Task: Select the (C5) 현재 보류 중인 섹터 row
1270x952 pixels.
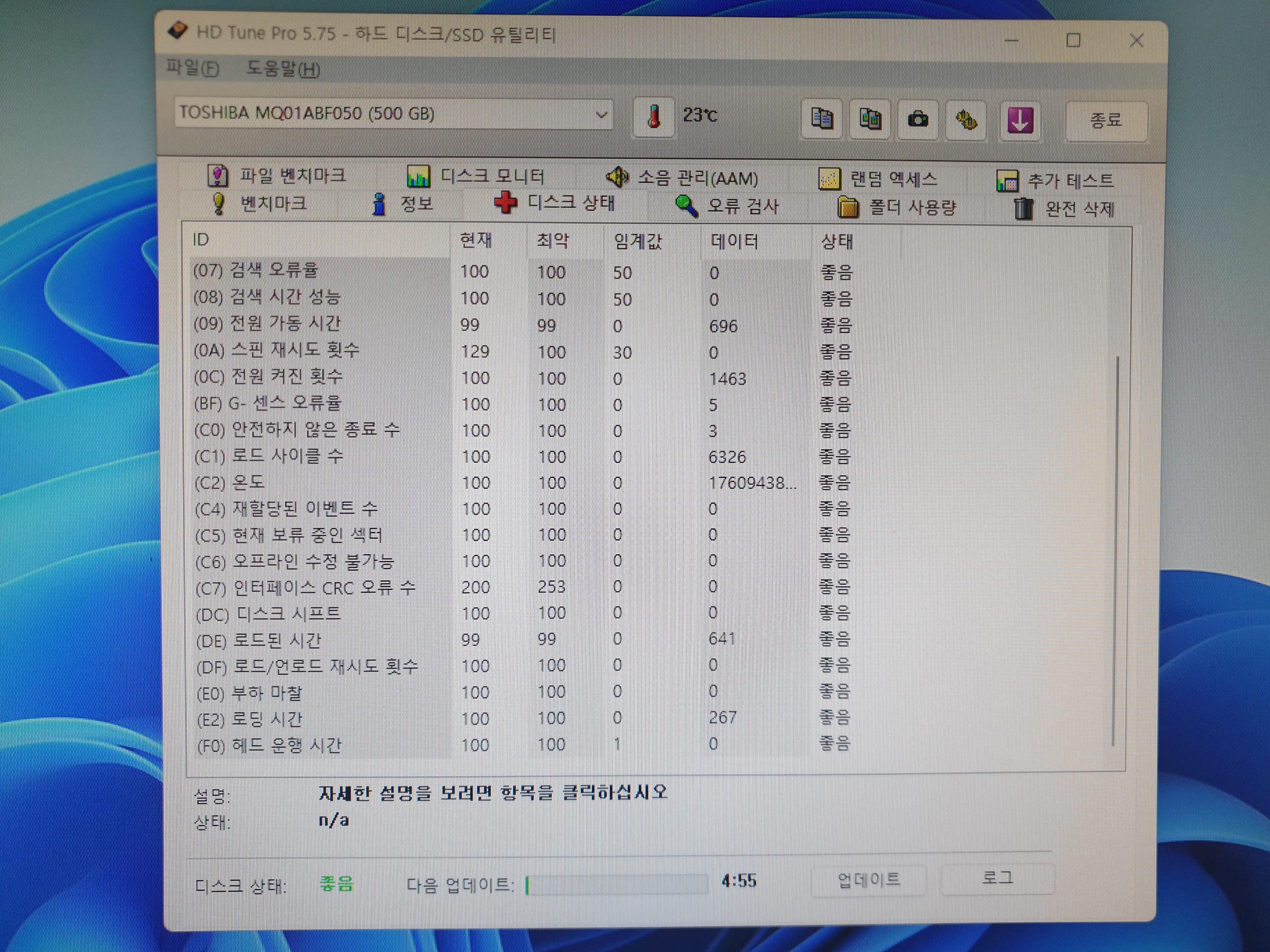Action: pyautogui.click(x=523, y=535)
